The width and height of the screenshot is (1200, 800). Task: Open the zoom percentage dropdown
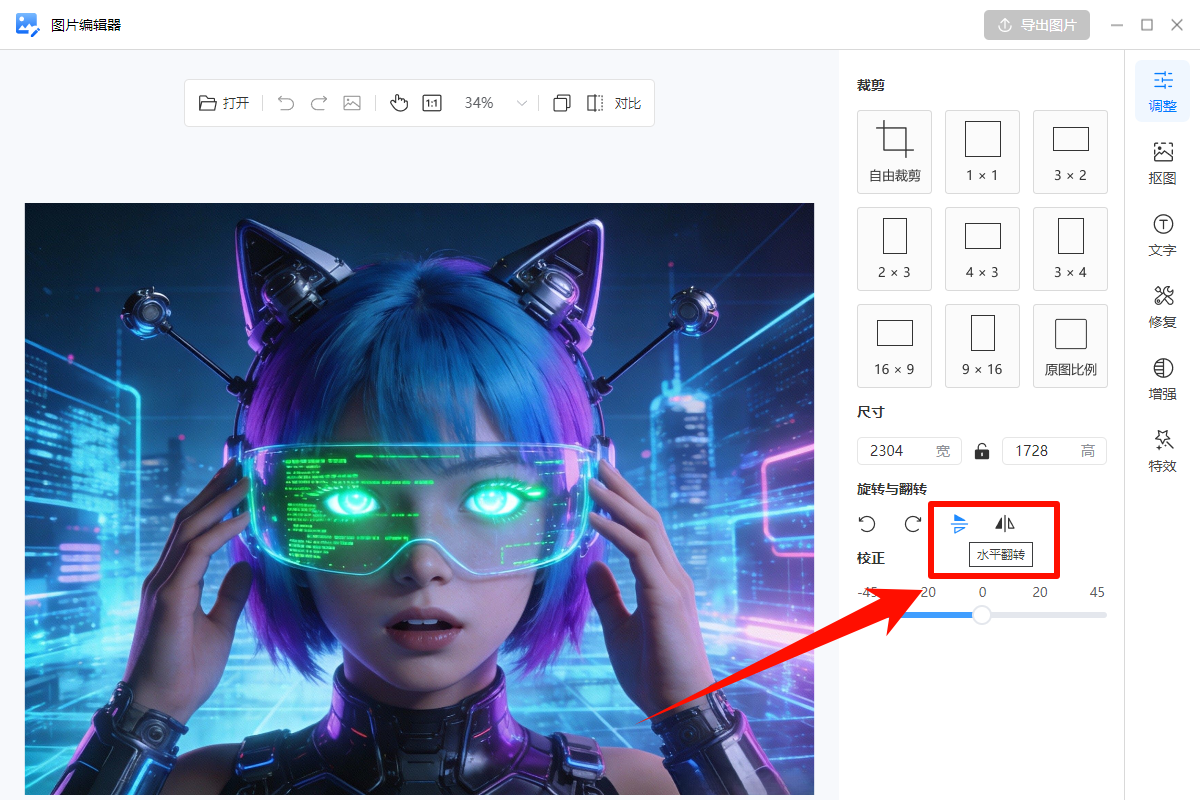[x=520, y=102]
